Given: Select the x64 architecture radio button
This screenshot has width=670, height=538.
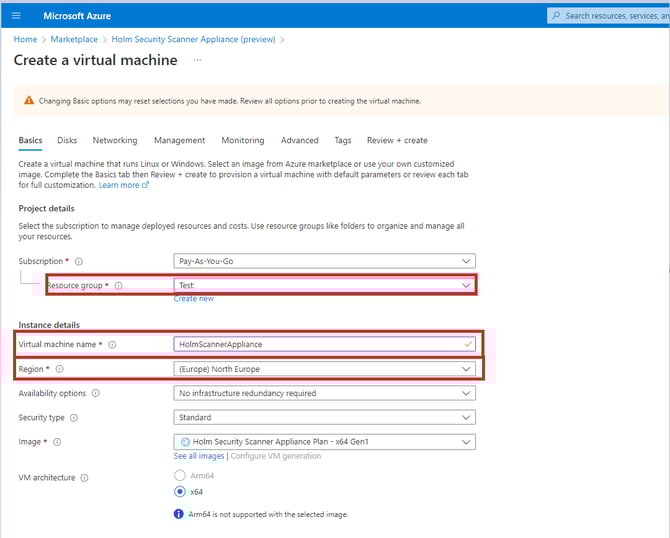Looking at the screenshot, I should pos(180,492).
